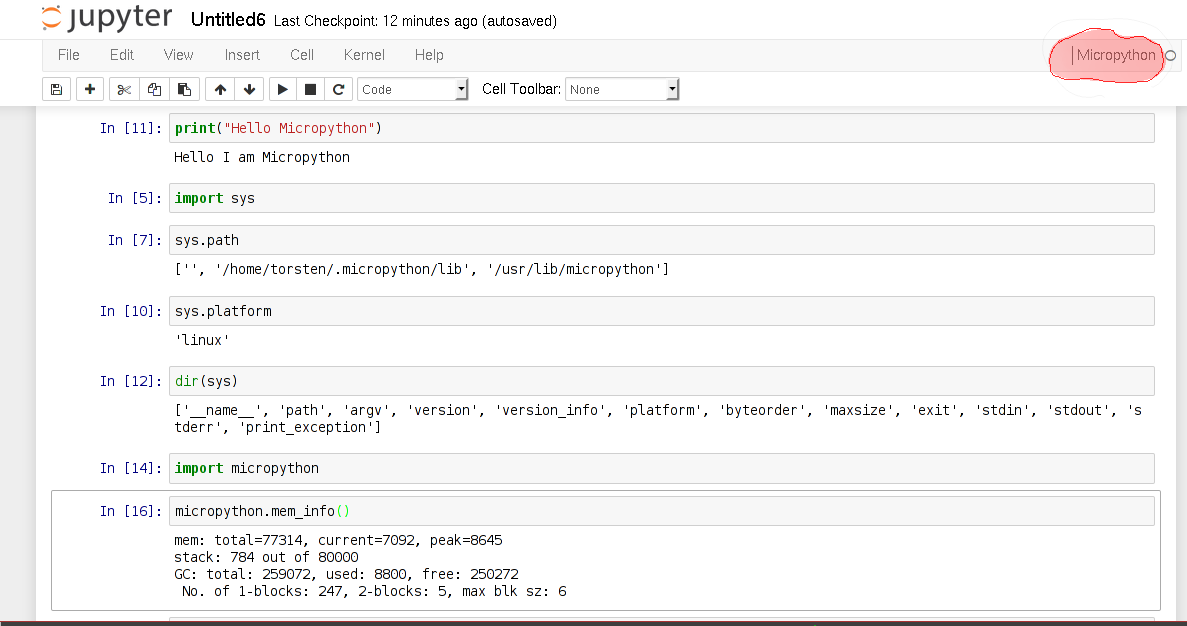Click into the import micropython cell
The width and height of the screenshot is (1187, 626).
662,469
